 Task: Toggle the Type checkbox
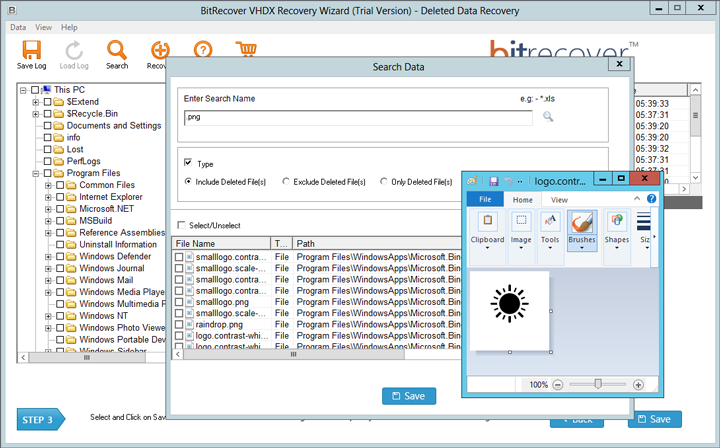point(188,162)
